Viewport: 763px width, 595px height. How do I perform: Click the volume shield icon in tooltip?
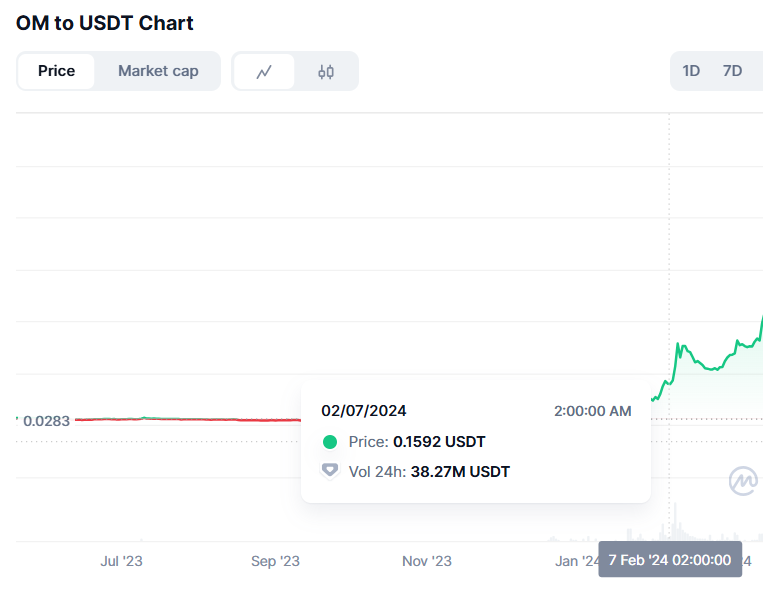(x=330, y=470)
